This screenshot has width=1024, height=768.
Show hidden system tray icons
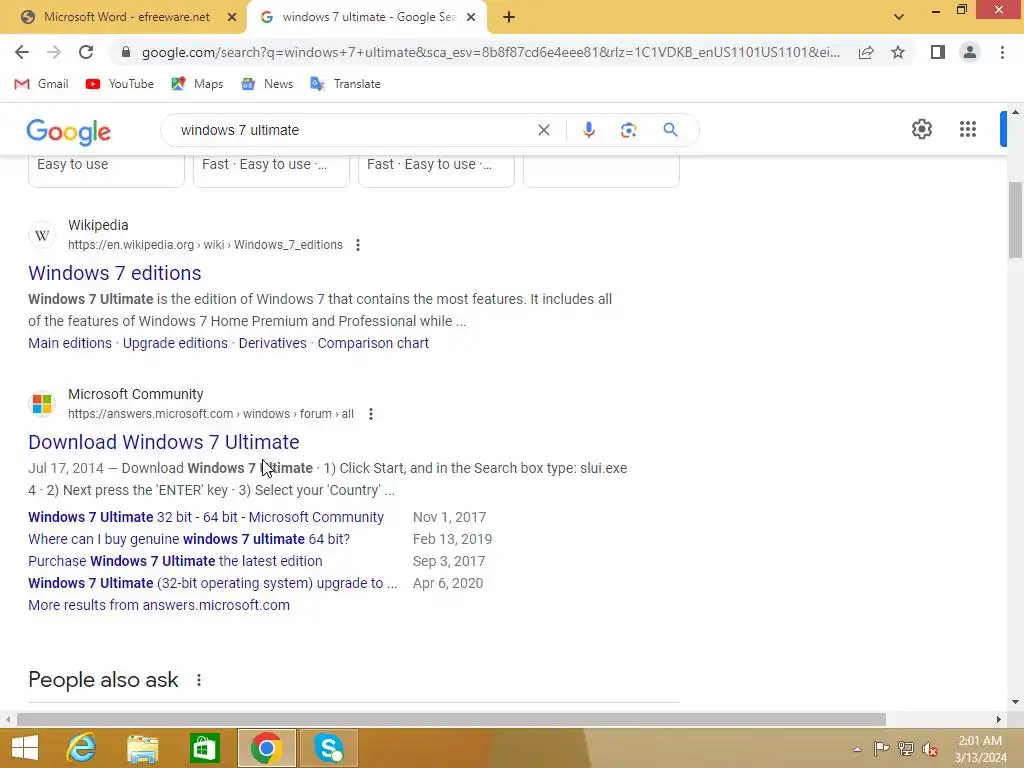857,749
